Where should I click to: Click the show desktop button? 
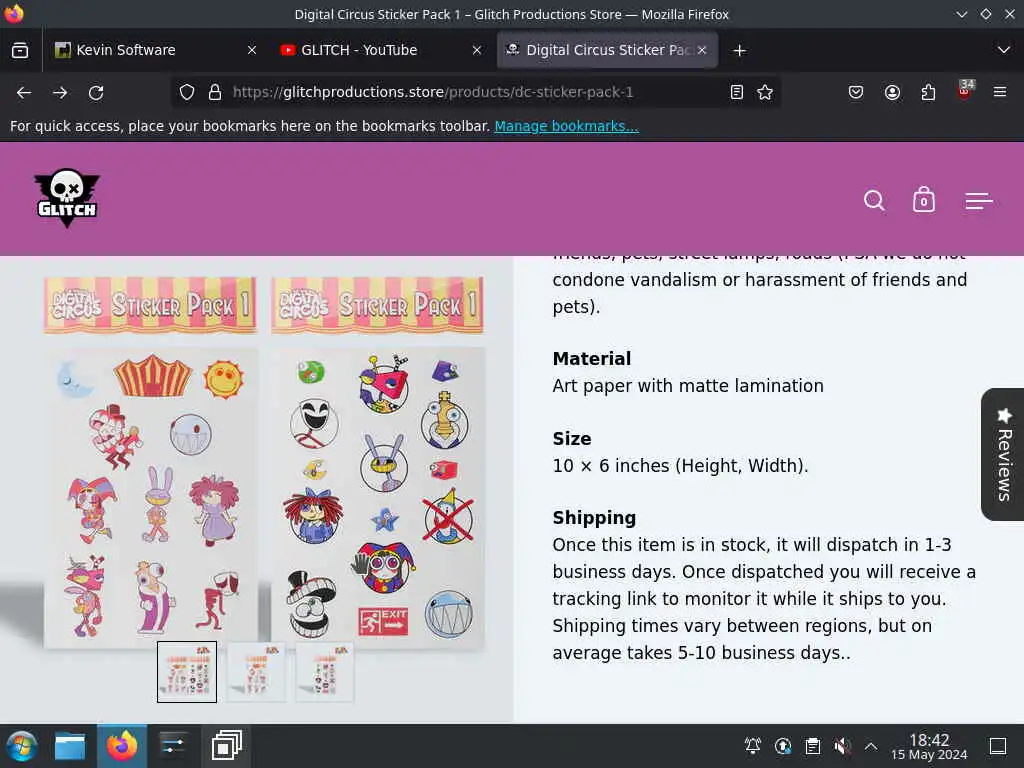coord(998,746)
